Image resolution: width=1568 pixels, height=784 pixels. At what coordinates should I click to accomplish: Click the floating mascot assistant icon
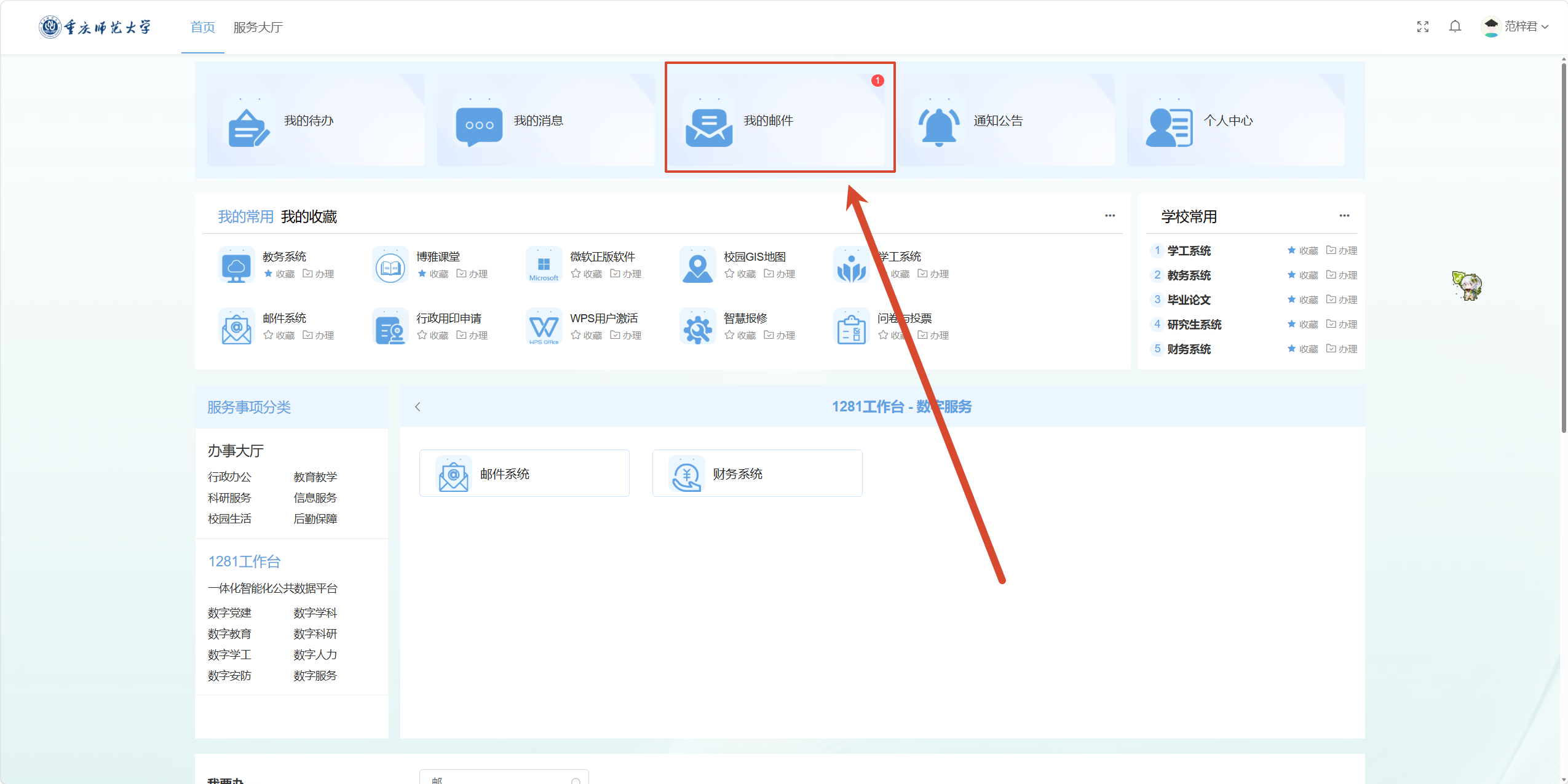(1467, 285)
